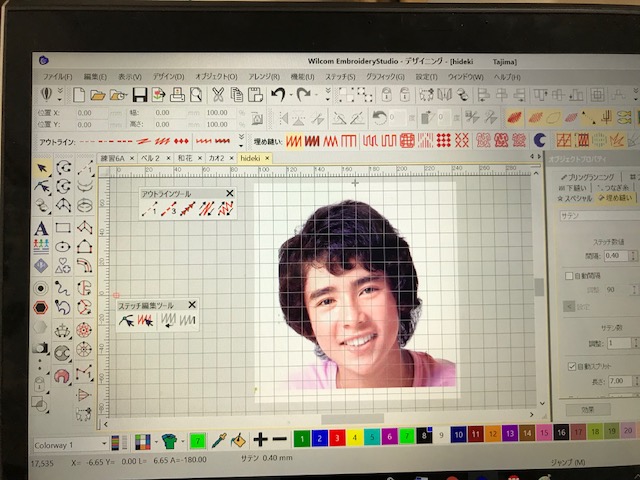This screenshot has width=640, height=480.
Task: Click the Cut scissors icon
Action: [x=217, y=95]
